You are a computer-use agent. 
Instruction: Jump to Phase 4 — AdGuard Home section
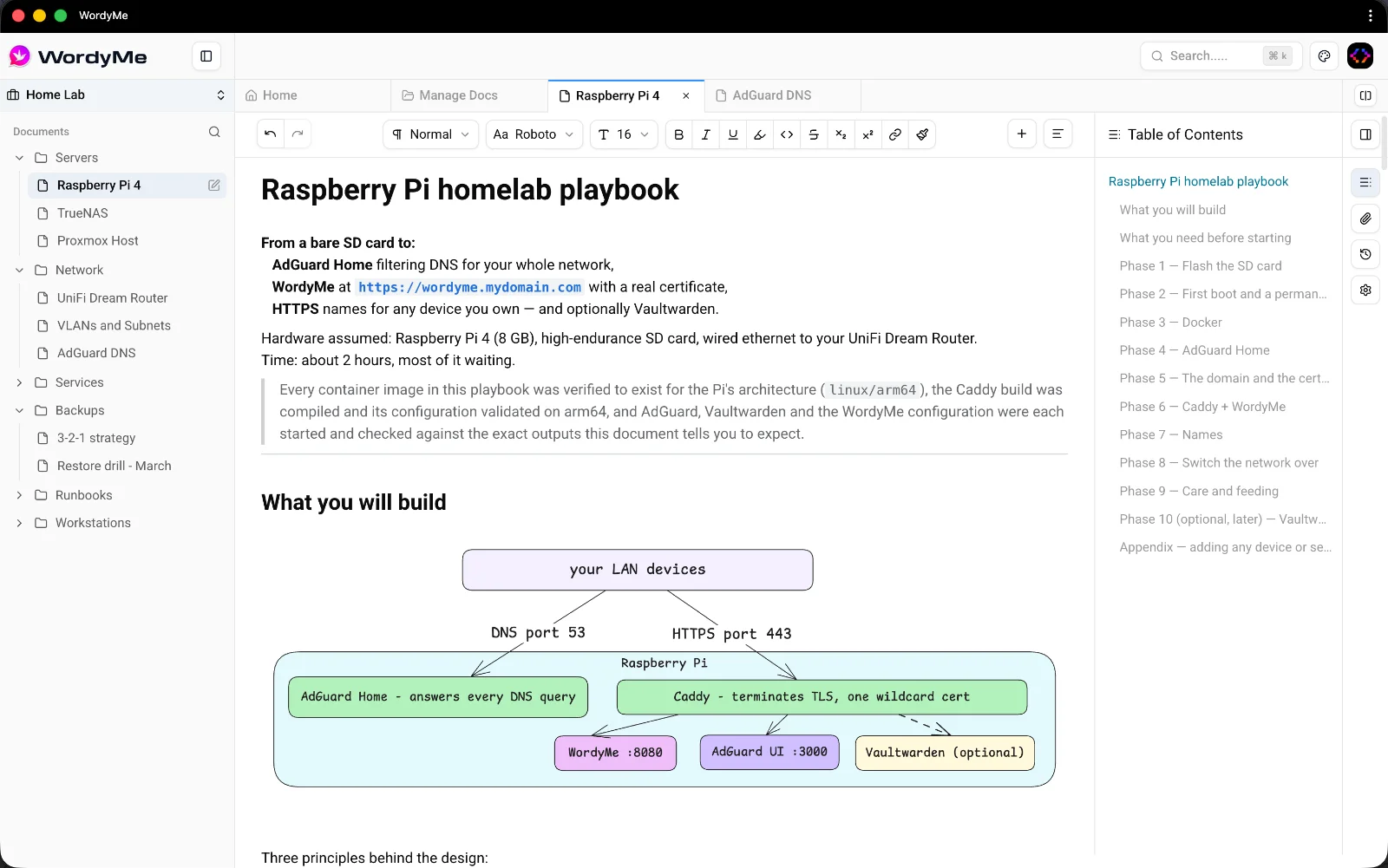click(x=1195, y=350)
